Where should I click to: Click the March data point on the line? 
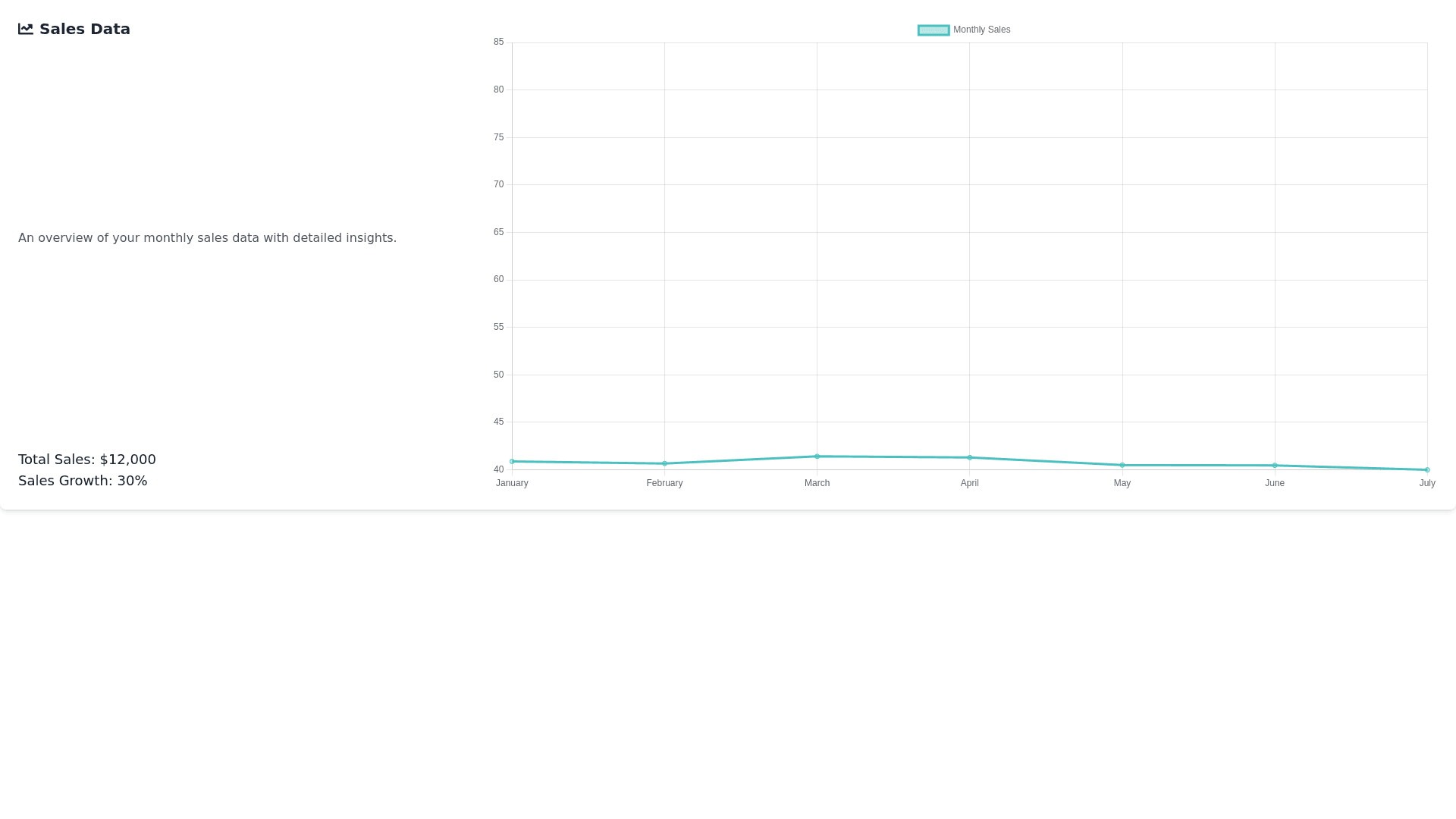(x=817, y=457)
